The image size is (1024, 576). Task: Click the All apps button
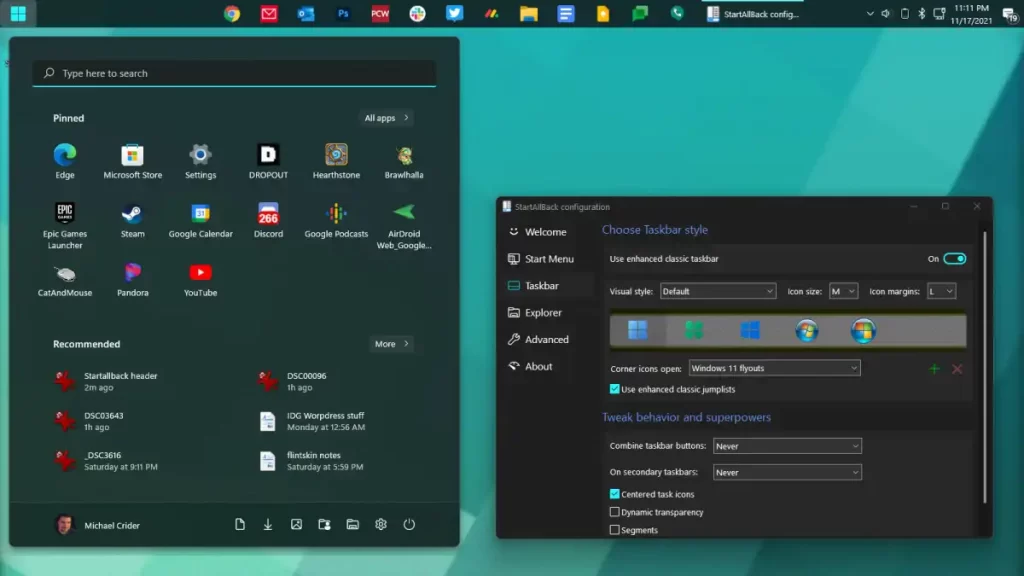386,117
